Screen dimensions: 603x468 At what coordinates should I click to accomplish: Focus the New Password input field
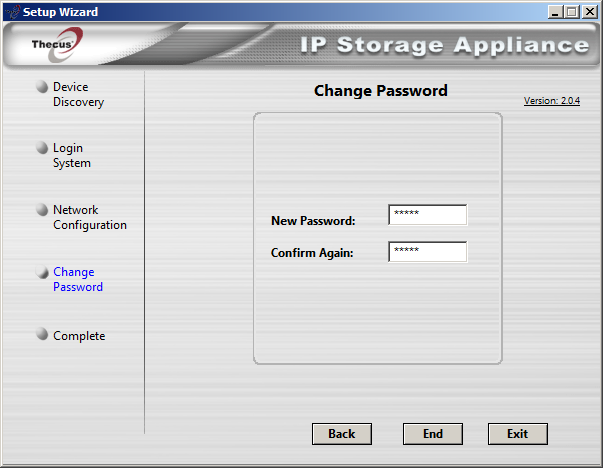pos(428,215)
